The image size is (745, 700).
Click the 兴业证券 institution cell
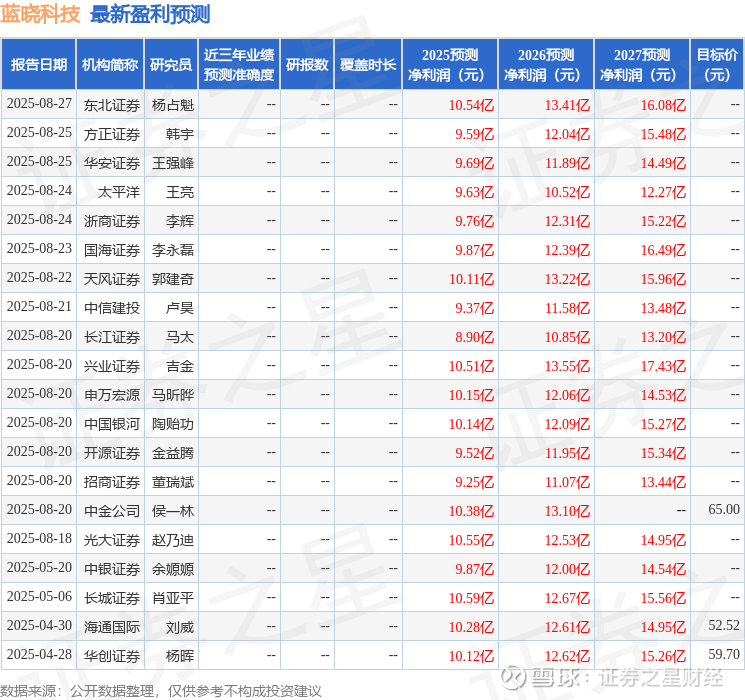point(112,366)
